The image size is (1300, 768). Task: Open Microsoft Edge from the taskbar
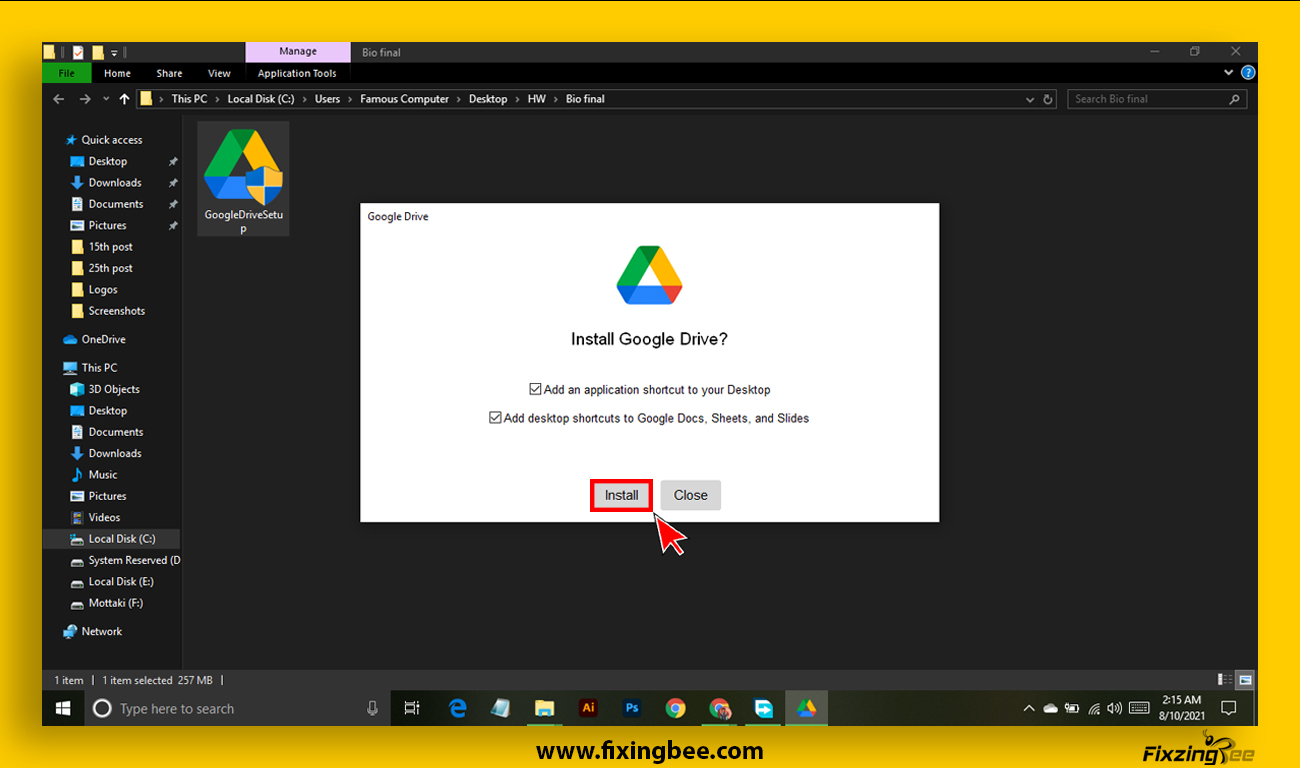click(458, 708)
